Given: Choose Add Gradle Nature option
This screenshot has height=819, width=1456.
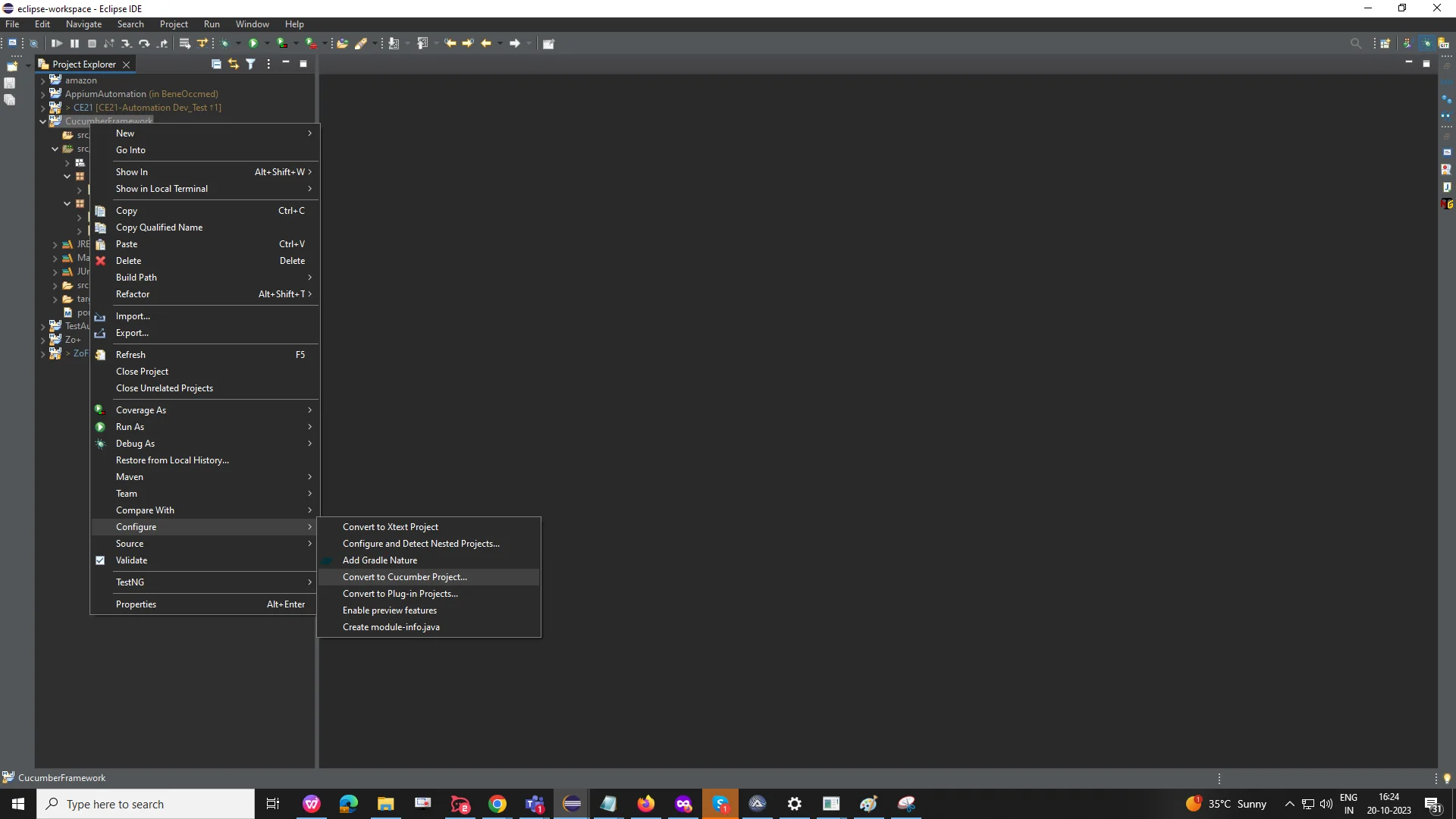Looking at the screenshot, I should click(379, 560).
